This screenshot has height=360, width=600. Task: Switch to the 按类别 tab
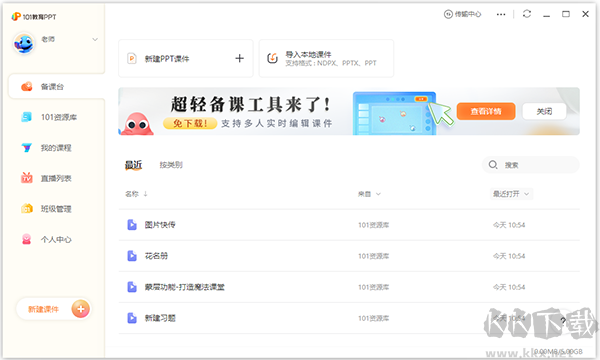[x=171, y=165]
